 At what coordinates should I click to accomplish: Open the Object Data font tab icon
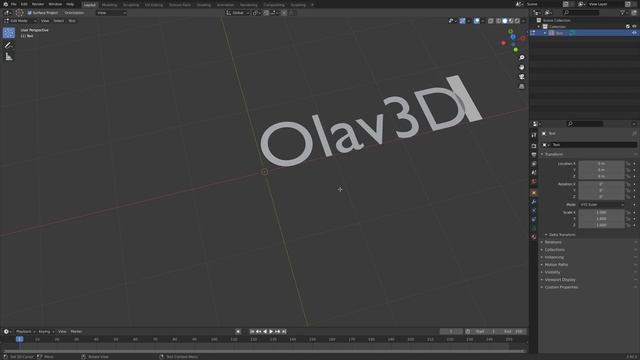(534, 228)
